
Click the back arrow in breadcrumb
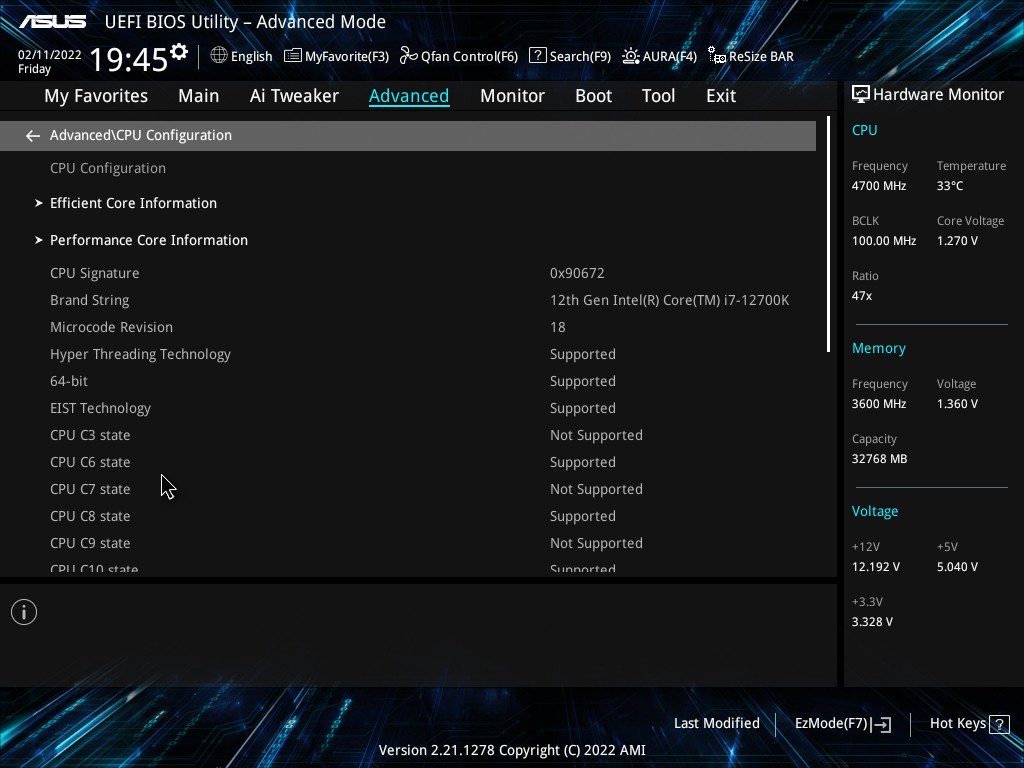(x=33, y=136)
